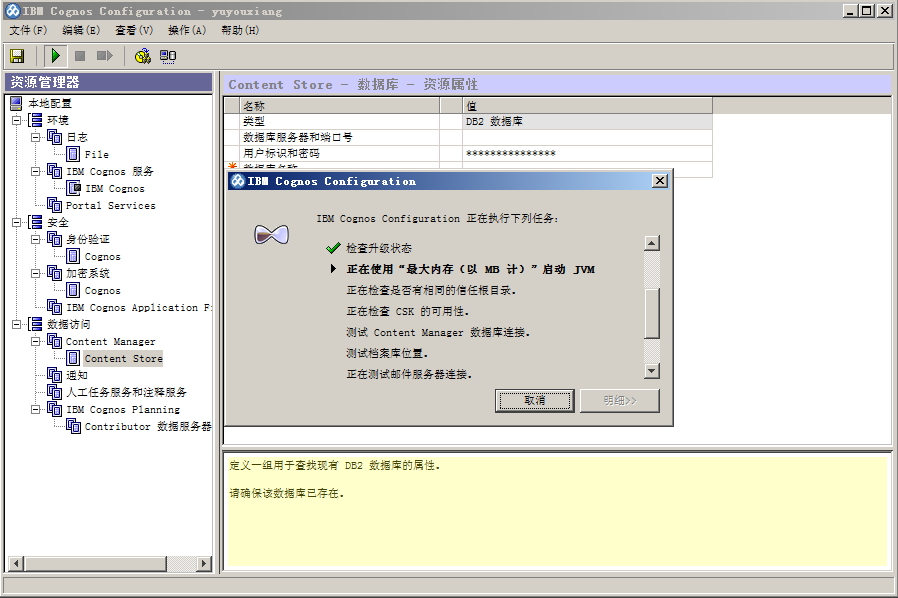Click the task list scroll down arrow
Image resolution: width=898 pixels, height=598 pixels.
pyautogui.click(x=652, y=371)
